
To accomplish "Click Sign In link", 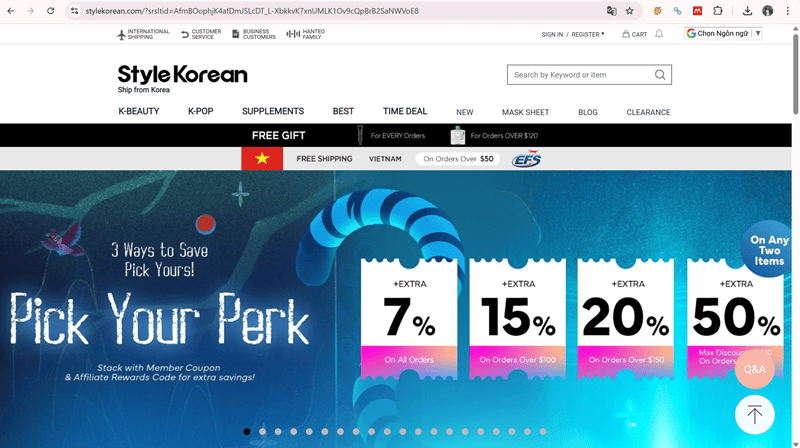I will 552,35.
